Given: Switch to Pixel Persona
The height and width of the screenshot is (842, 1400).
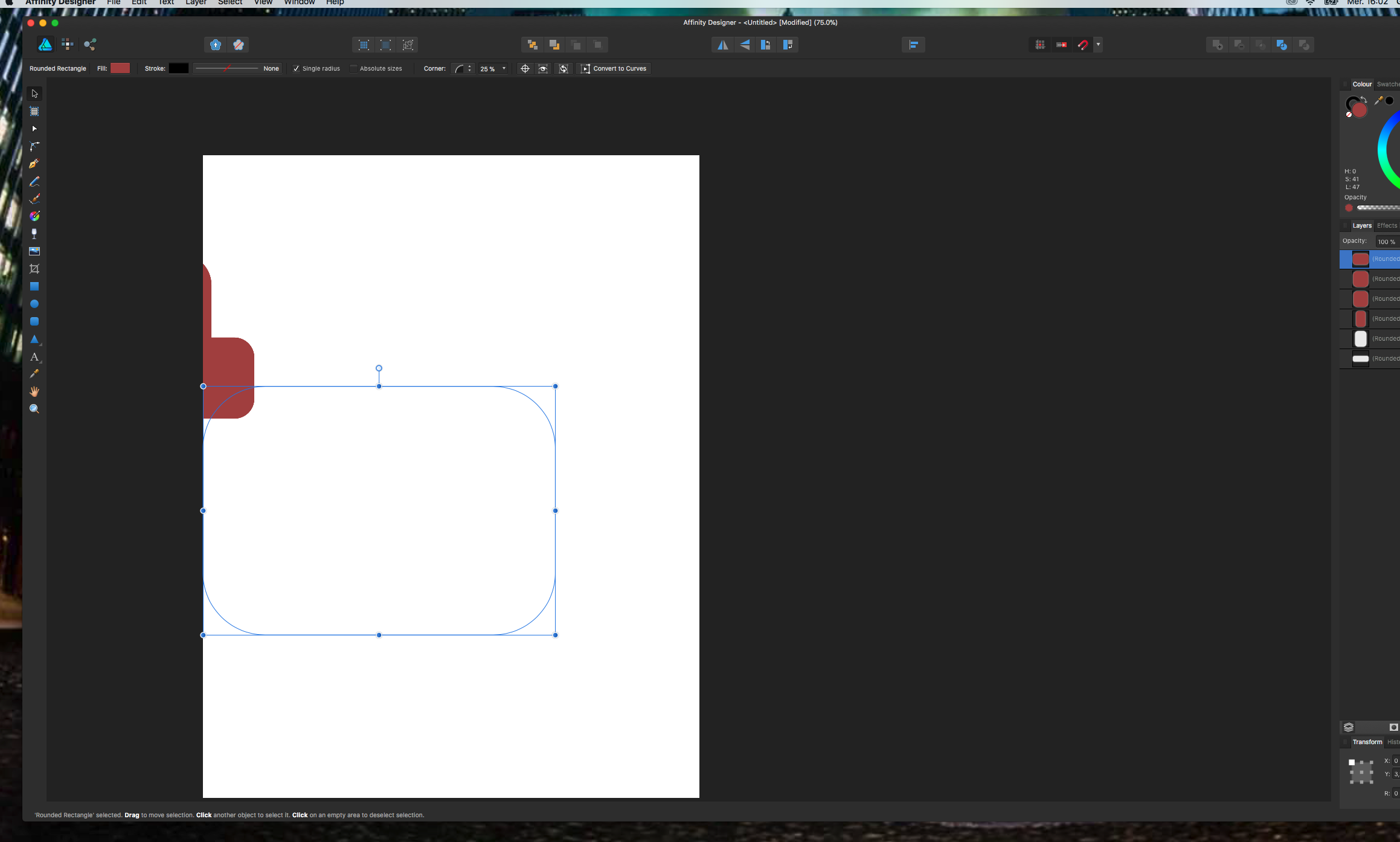Looking at the screenshot, I should (x=68, y=45).
